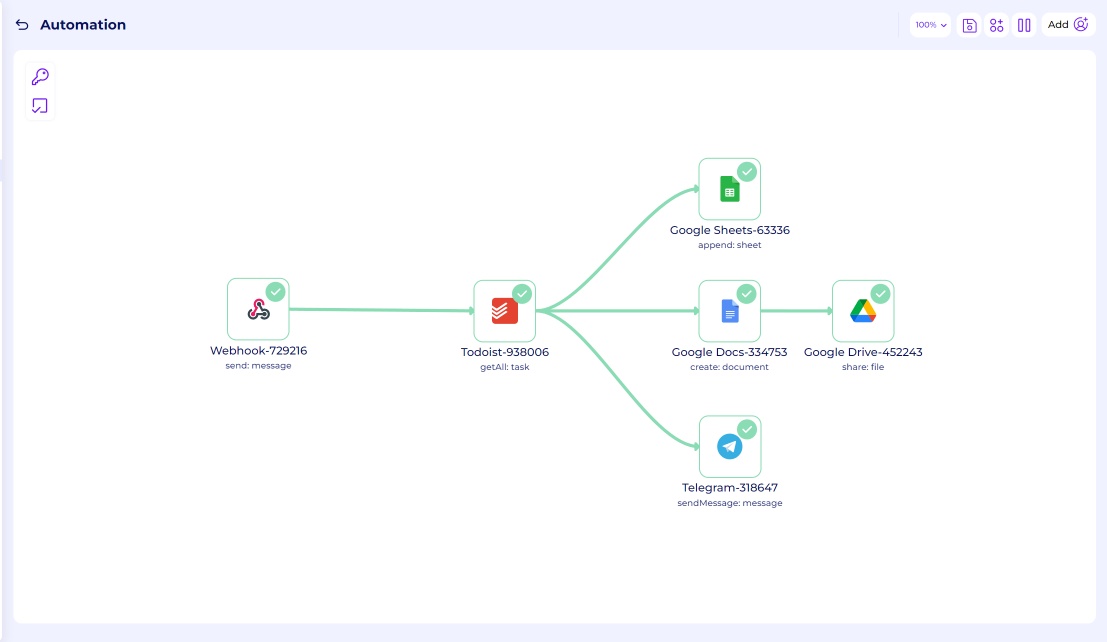The width and height of the screenshot is (1107, 642).
Task: Select the Telegram node icon
Action: pos(730,446)
